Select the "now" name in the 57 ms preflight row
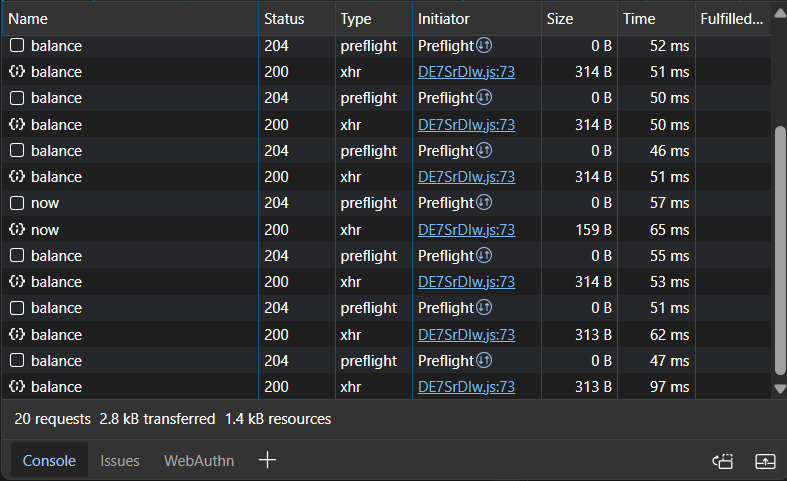 pos(45,203)
